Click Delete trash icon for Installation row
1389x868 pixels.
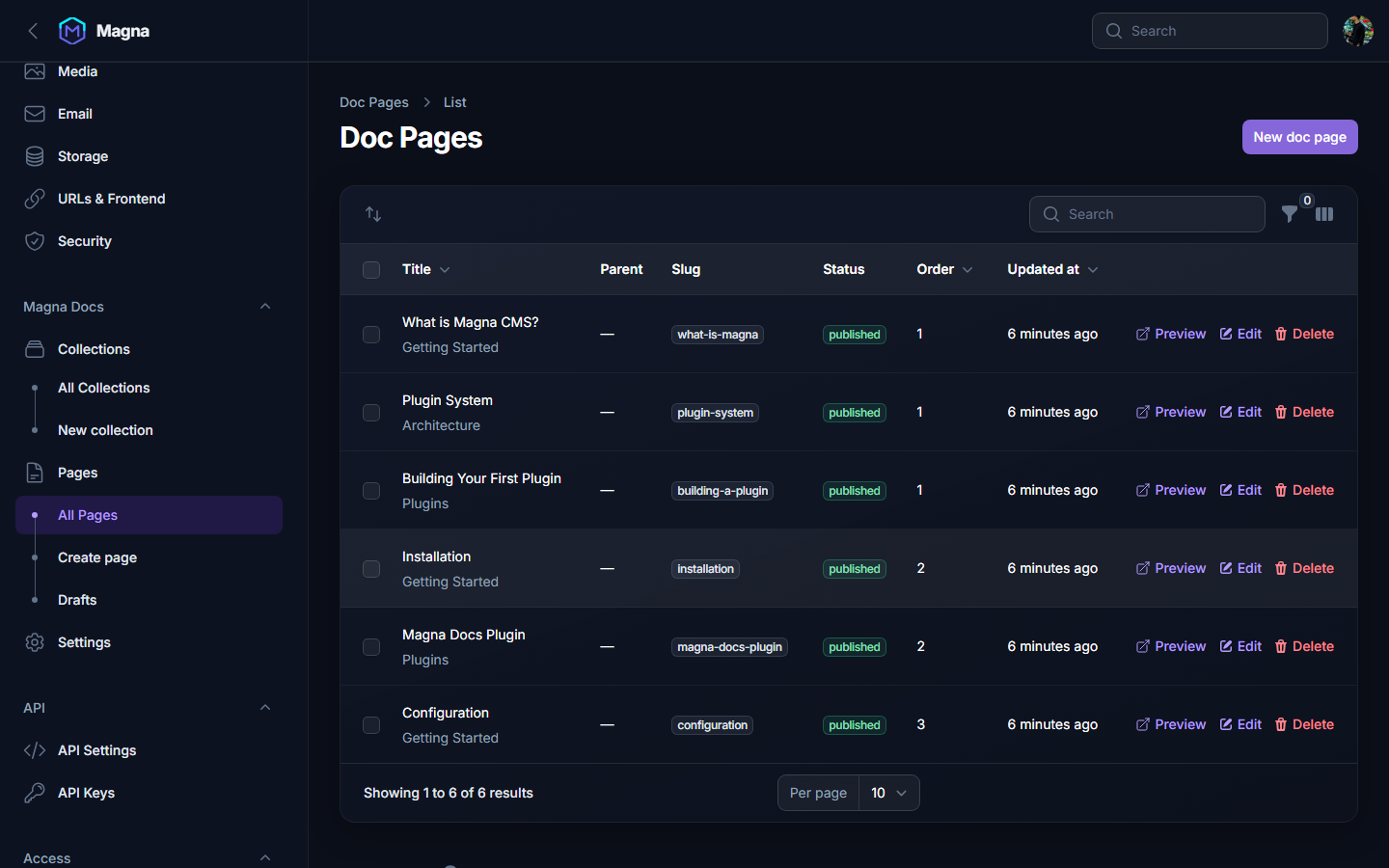(1281, 568)
